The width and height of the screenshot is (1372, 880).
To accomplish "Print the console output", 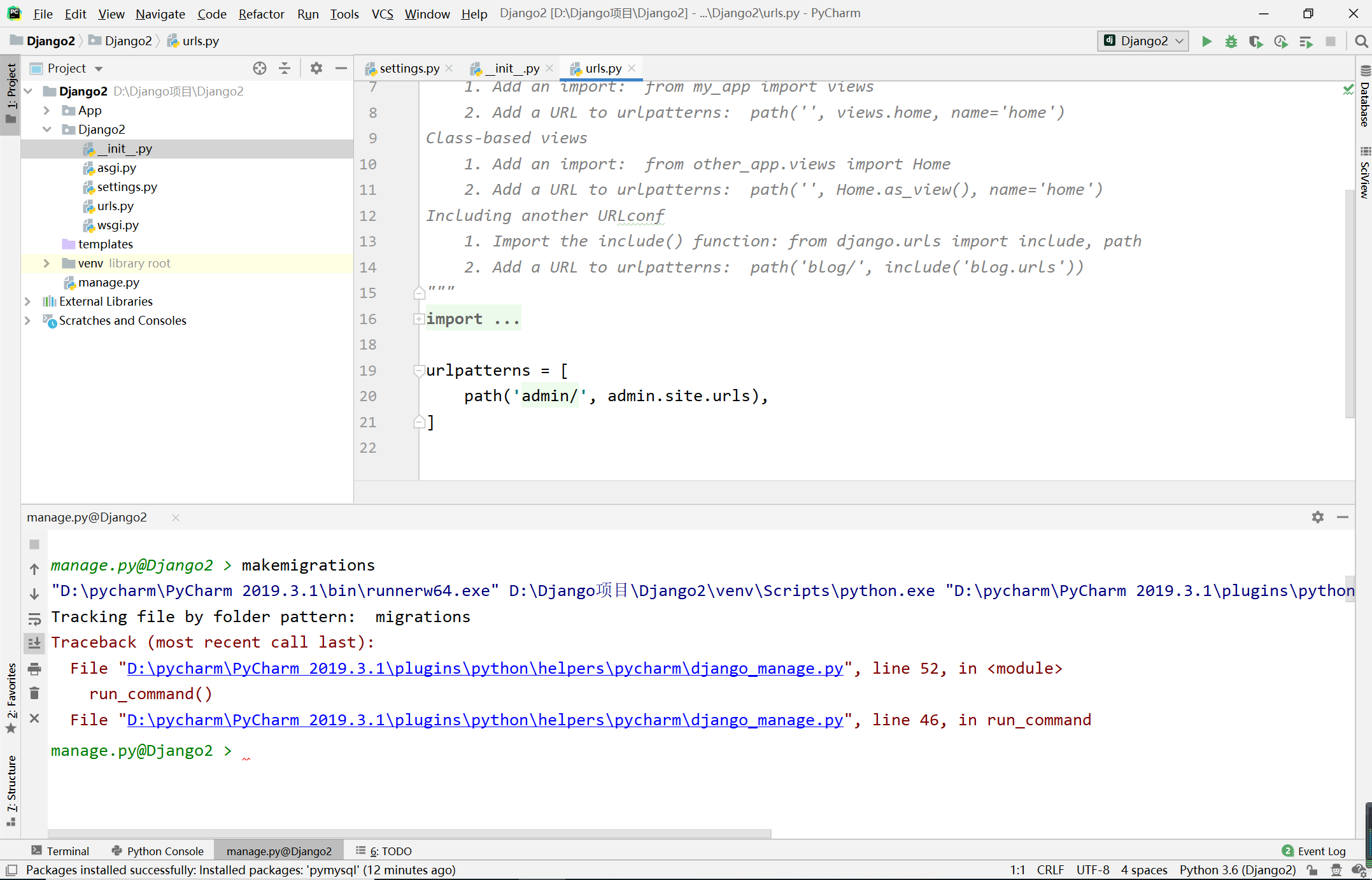I will tap(34, 669).
